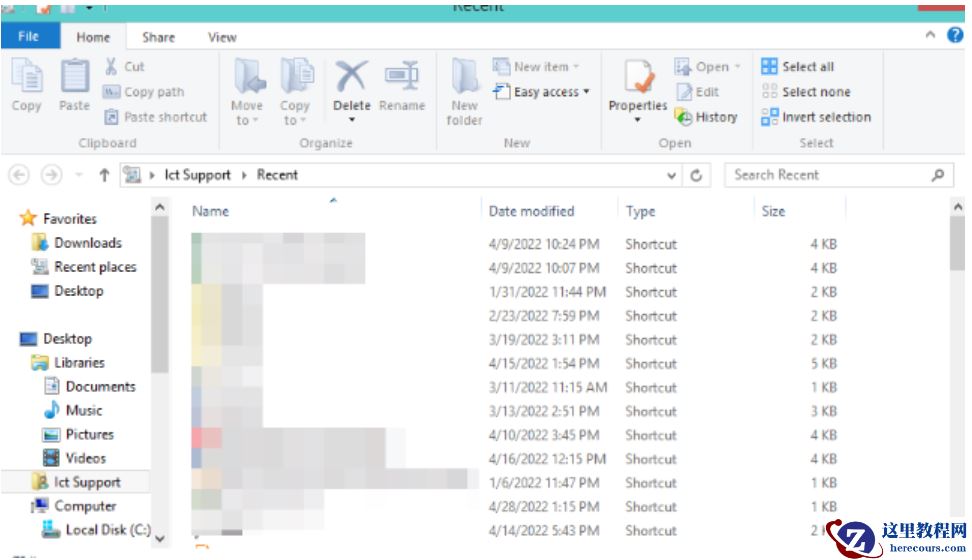Click the Copy icon in Clipboard group
Viewport: 972px width, 560px height.
[27, 78]
